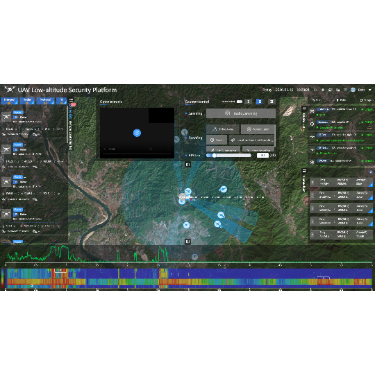The height and width of the screenshot is (375, 375).
Task: Select the third layout button in the control panel header
Action: coord(272,101)
